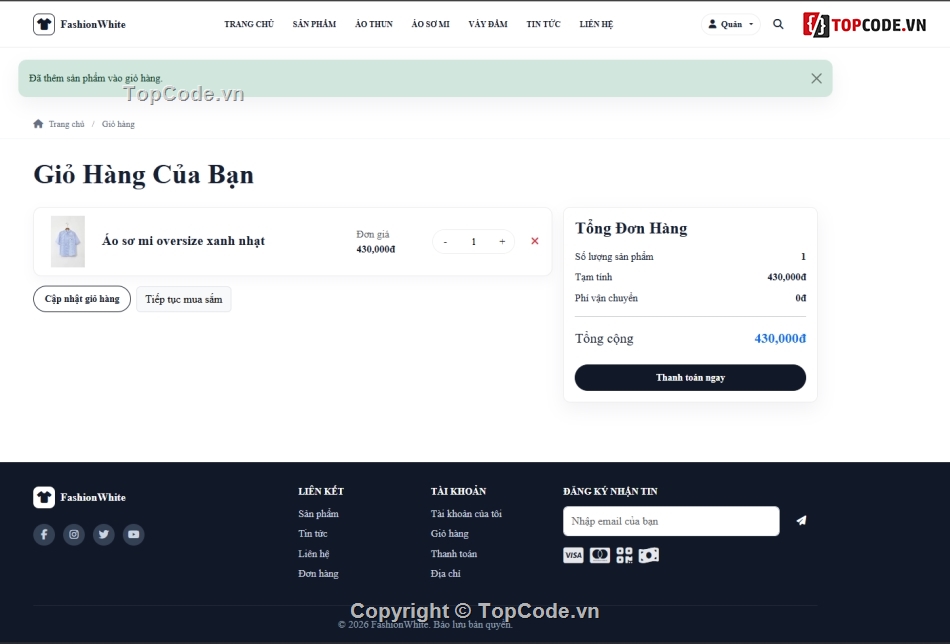Open the YouTube footer icon
The width and height of the screenshot is (950, 644).
point(134,534)
